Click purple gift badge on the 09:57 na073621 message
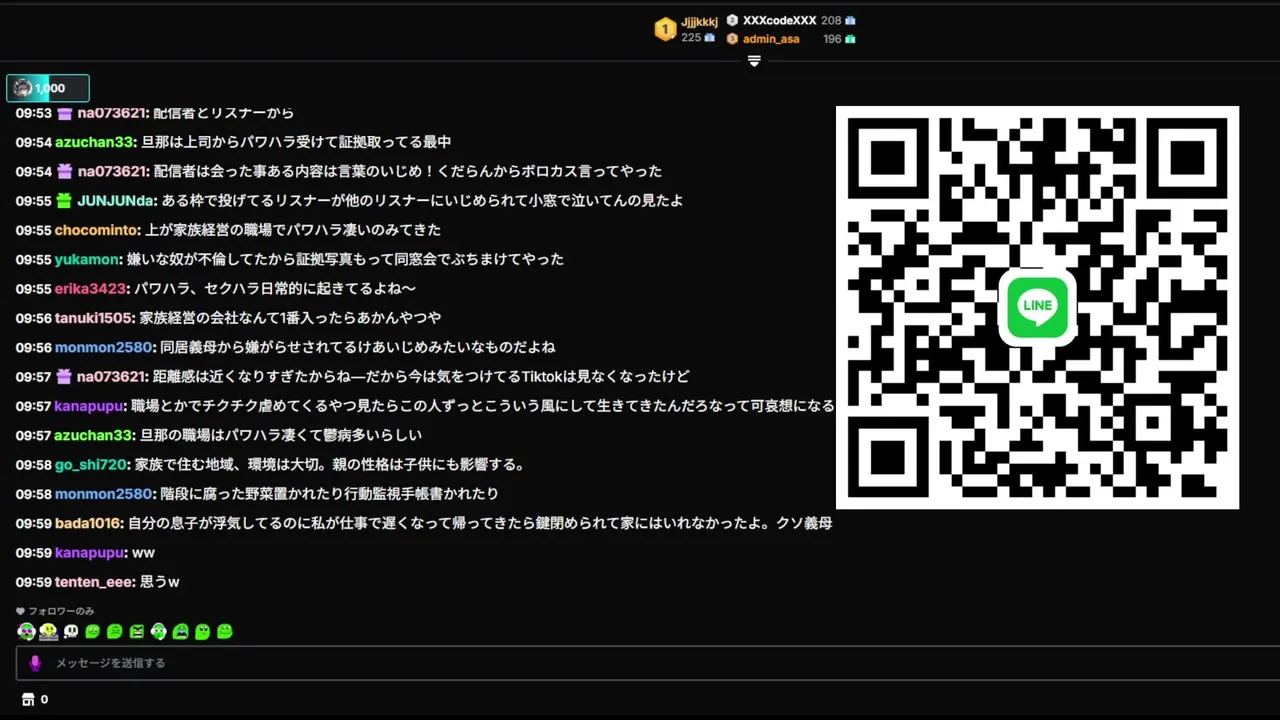 click(64, 376)
